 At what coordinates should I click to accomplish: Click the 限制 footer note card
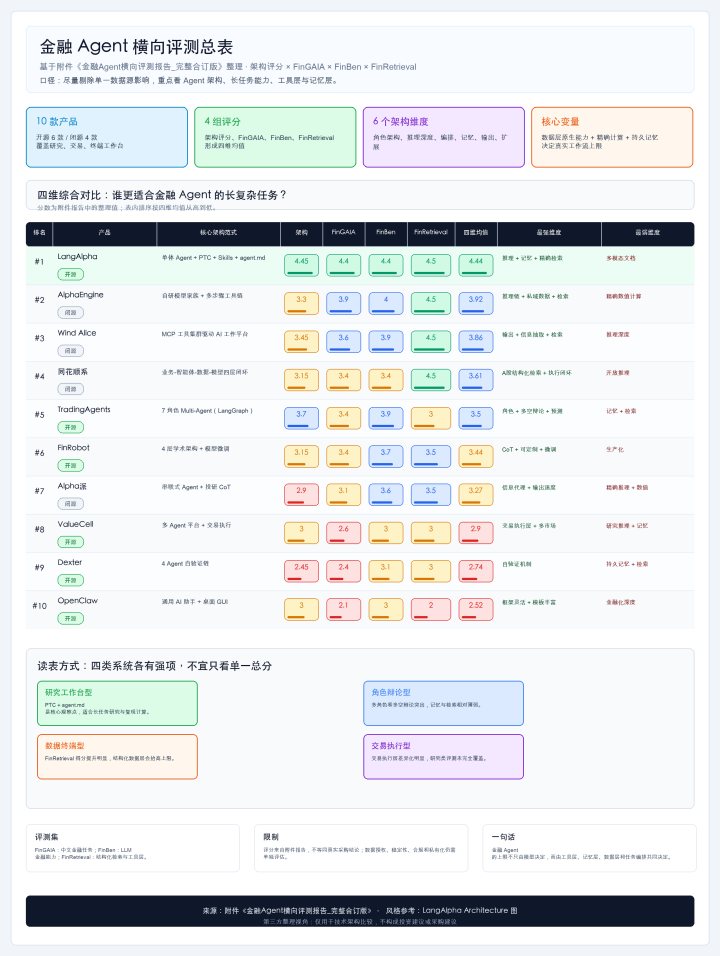[361, 848]
